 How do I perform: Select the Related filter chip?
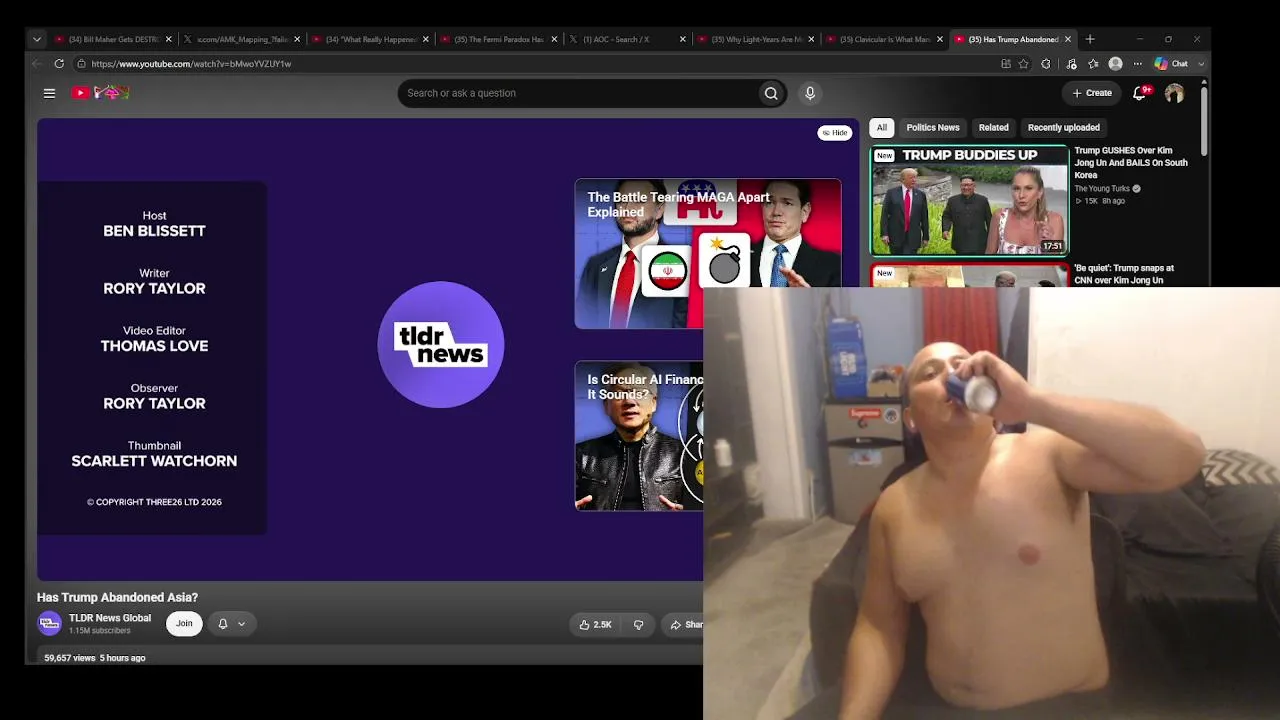click(993, 128)
